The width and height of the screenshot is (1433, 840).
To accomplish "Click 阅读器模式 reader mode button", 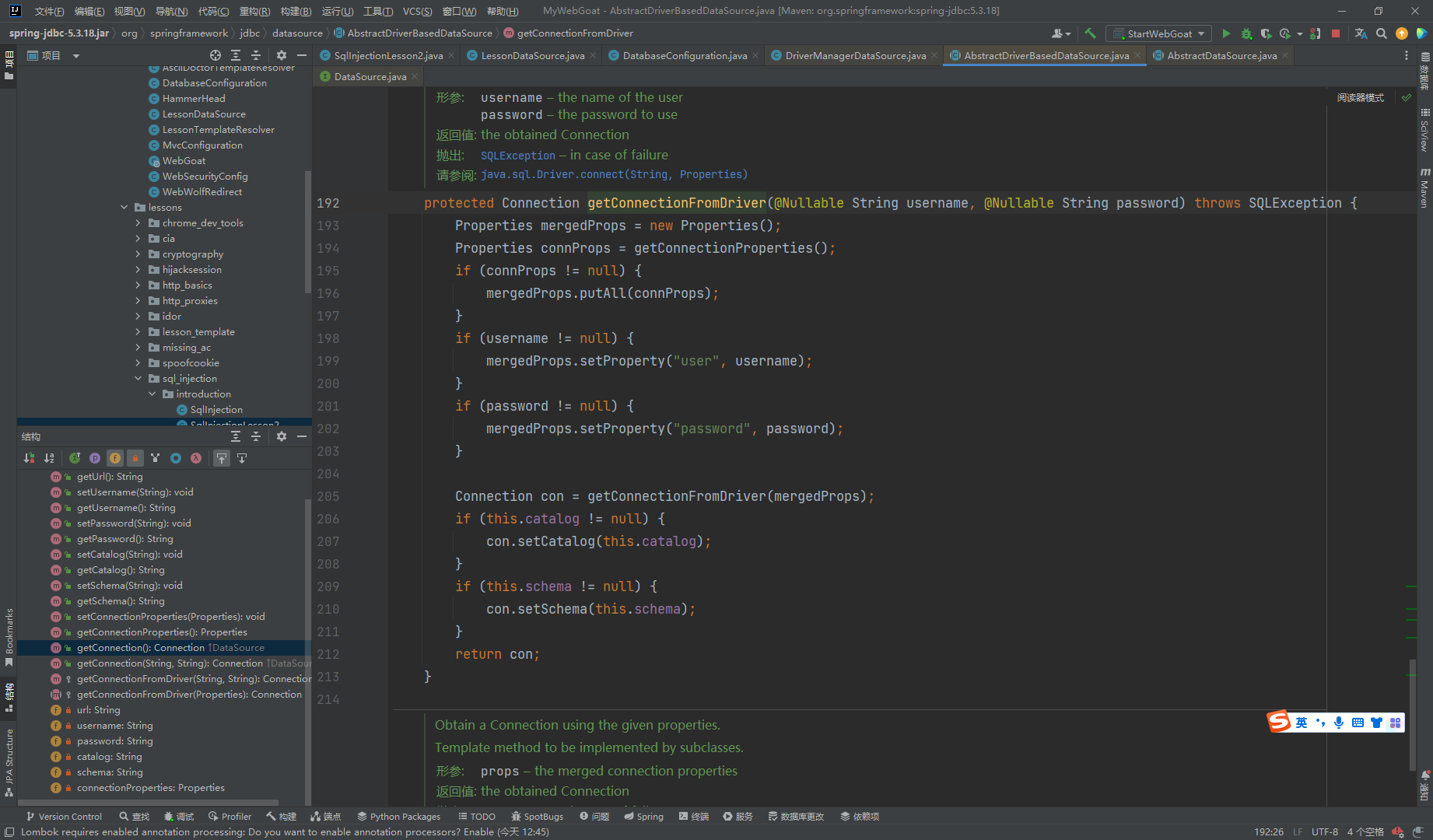I will [1360, 97].
